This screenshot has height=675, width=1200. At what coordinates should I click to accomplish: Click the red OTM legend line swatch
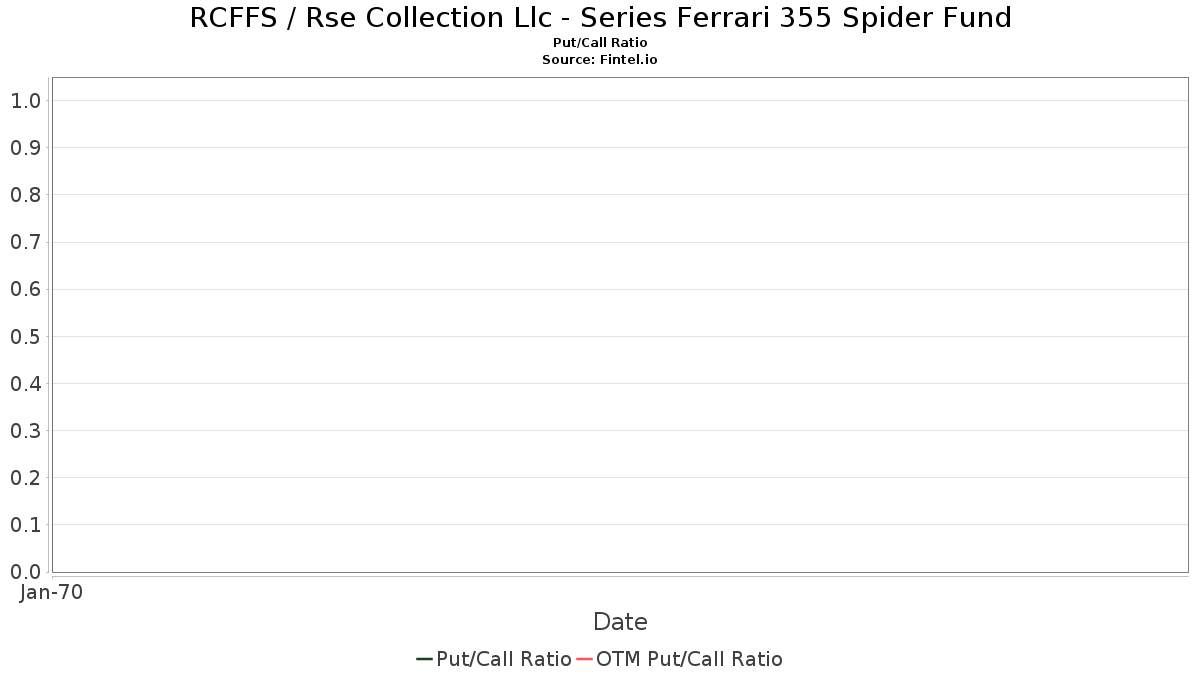click(585, 659)
